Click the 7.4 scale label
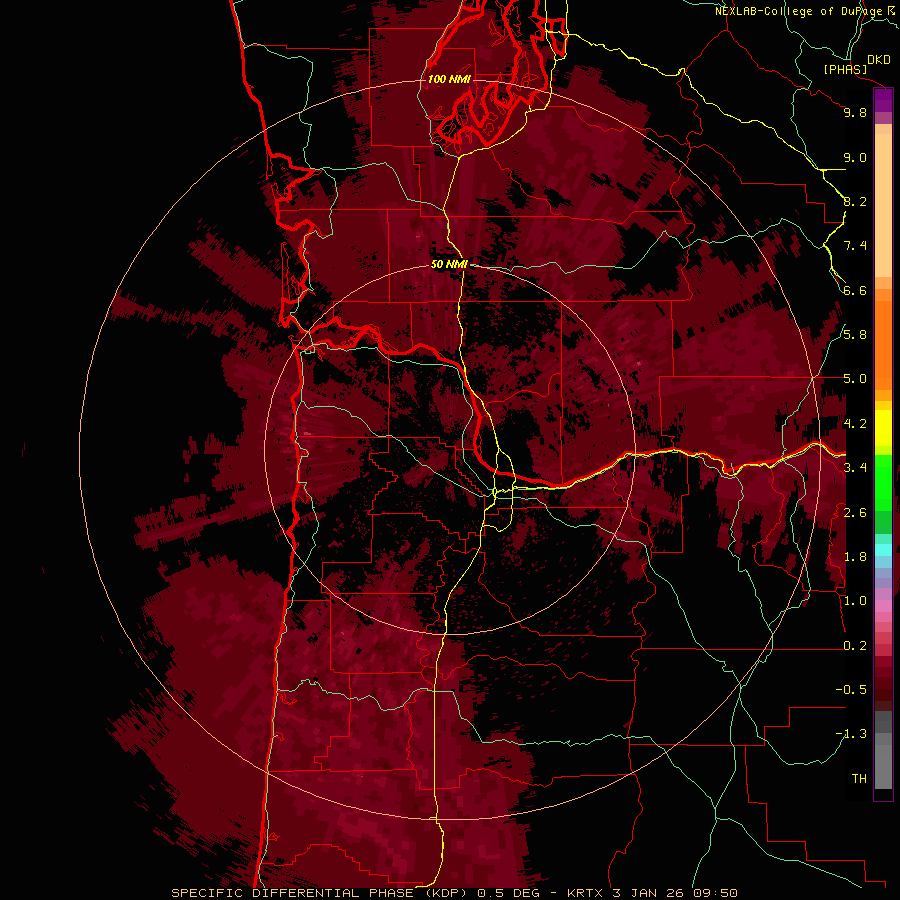The height and width of the screenshot is (900, 900). click(x=855, y=246)
